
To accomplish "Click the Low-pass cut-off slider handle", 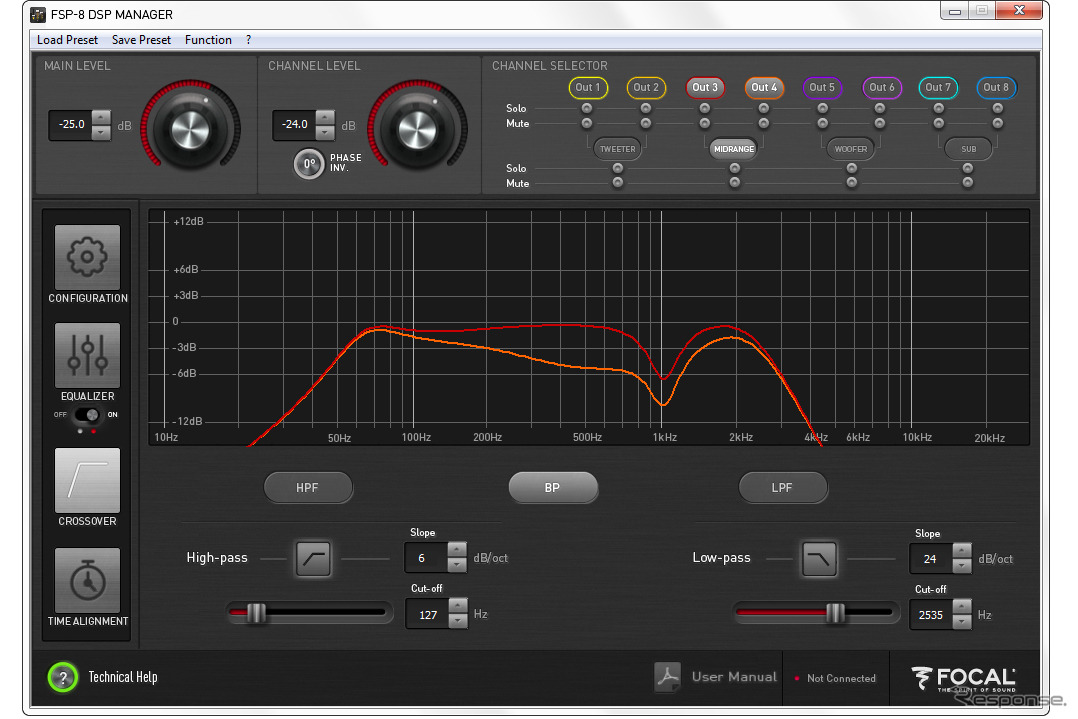I will pos(836,613).
